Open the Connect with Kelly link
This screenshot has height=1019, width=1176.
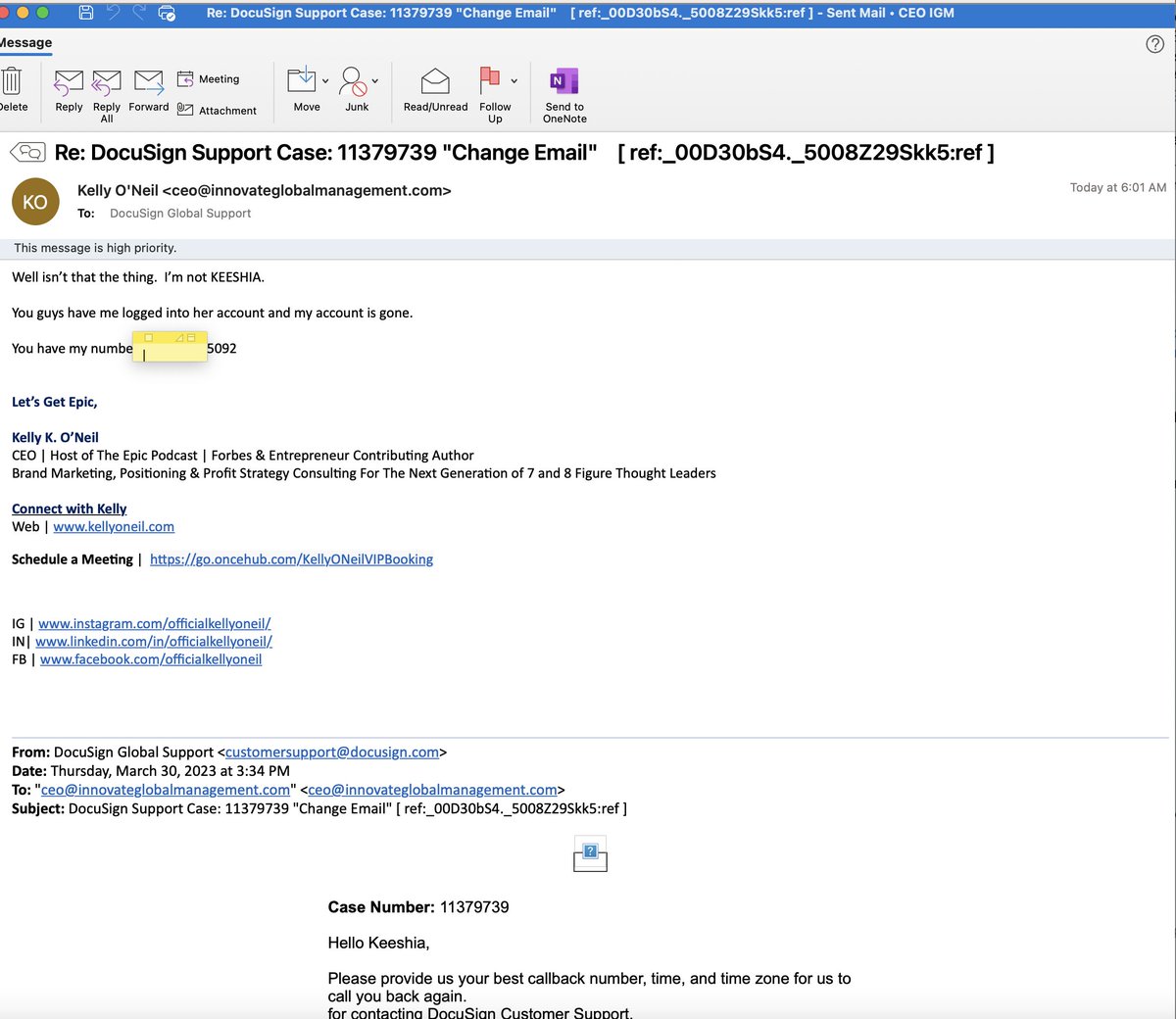[x=69, y=509]
